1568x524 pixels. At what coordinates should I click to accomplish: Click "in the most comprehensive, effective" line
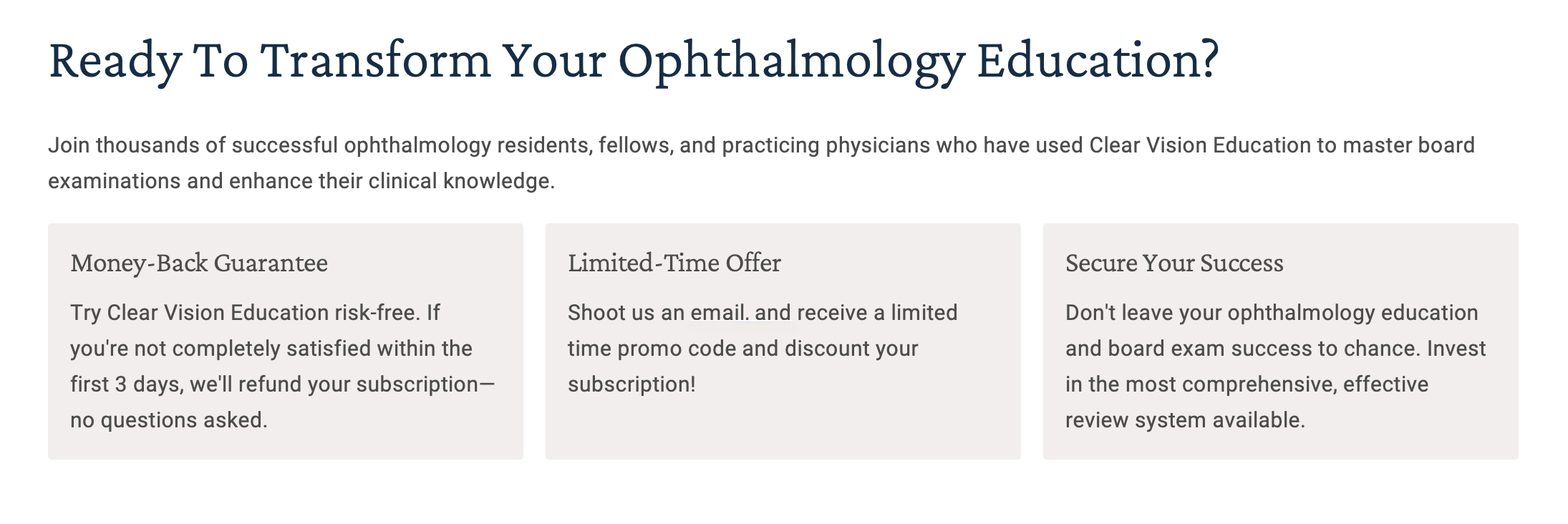coord(1247,384)
